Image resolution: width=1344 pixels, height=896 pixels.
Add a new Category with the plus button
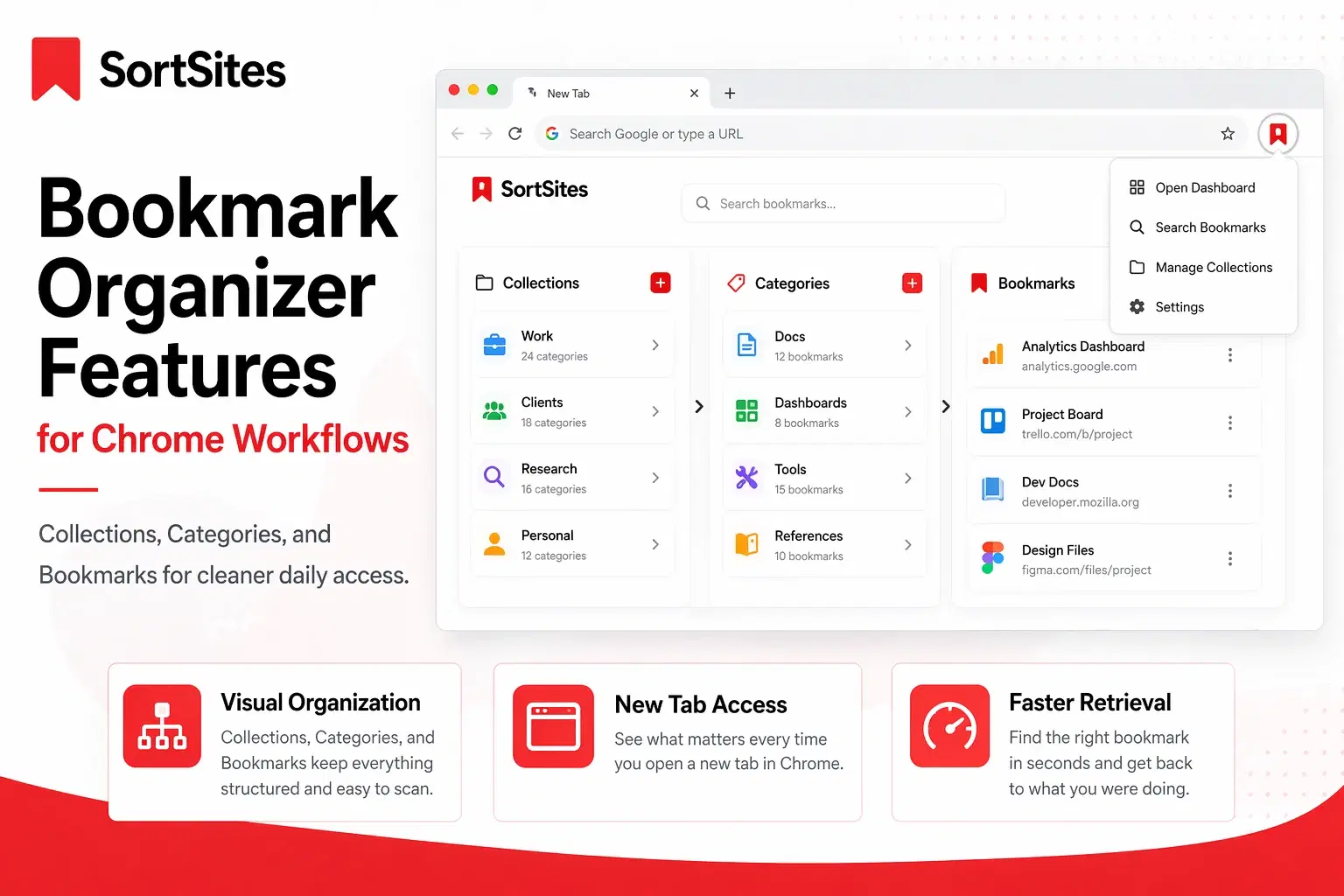pyautogui.click(x=912, y=283)
